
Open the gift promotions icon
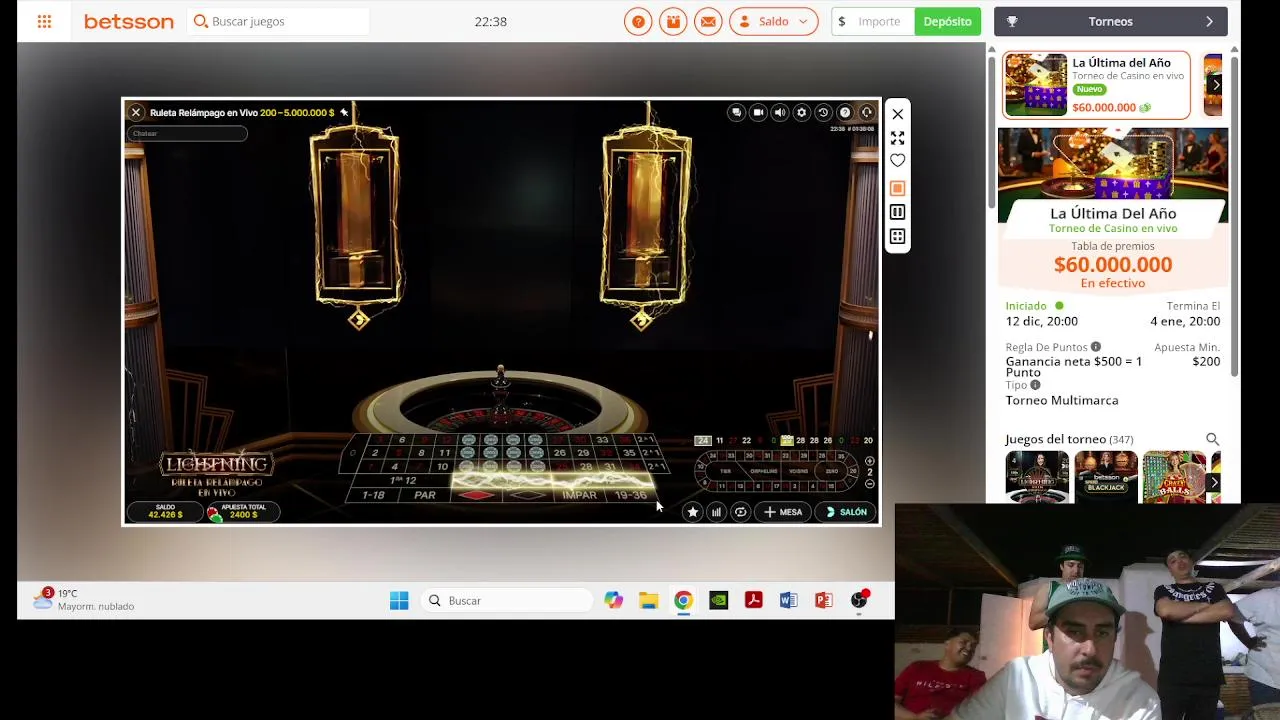673,21
